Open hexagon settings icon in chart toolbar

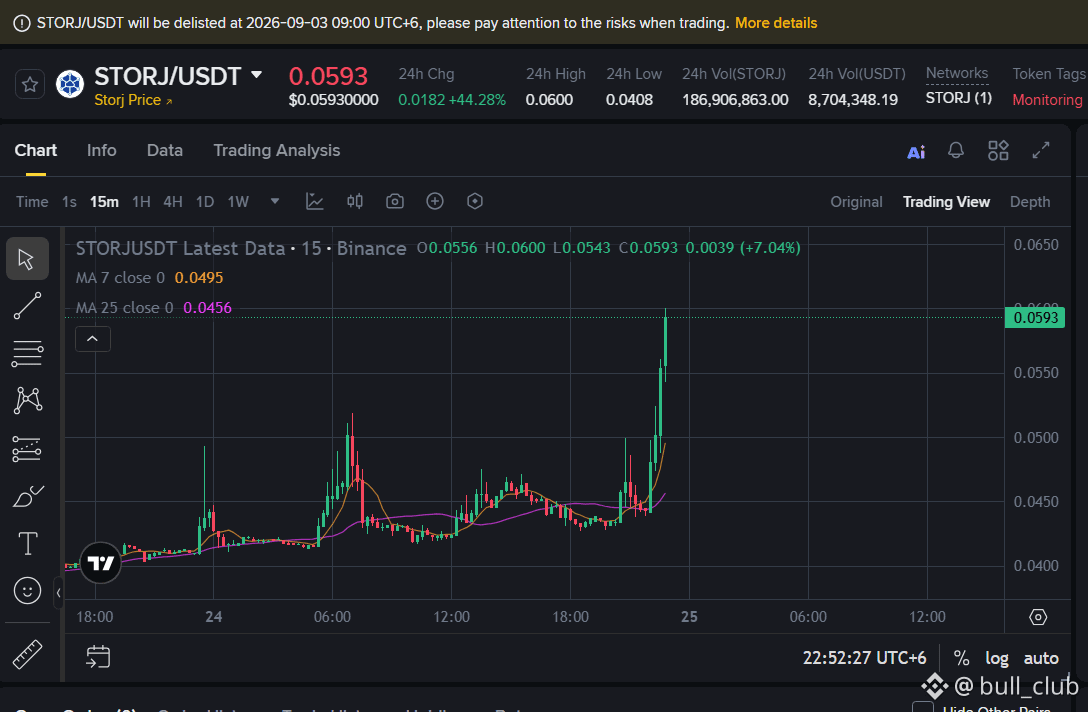475,201
